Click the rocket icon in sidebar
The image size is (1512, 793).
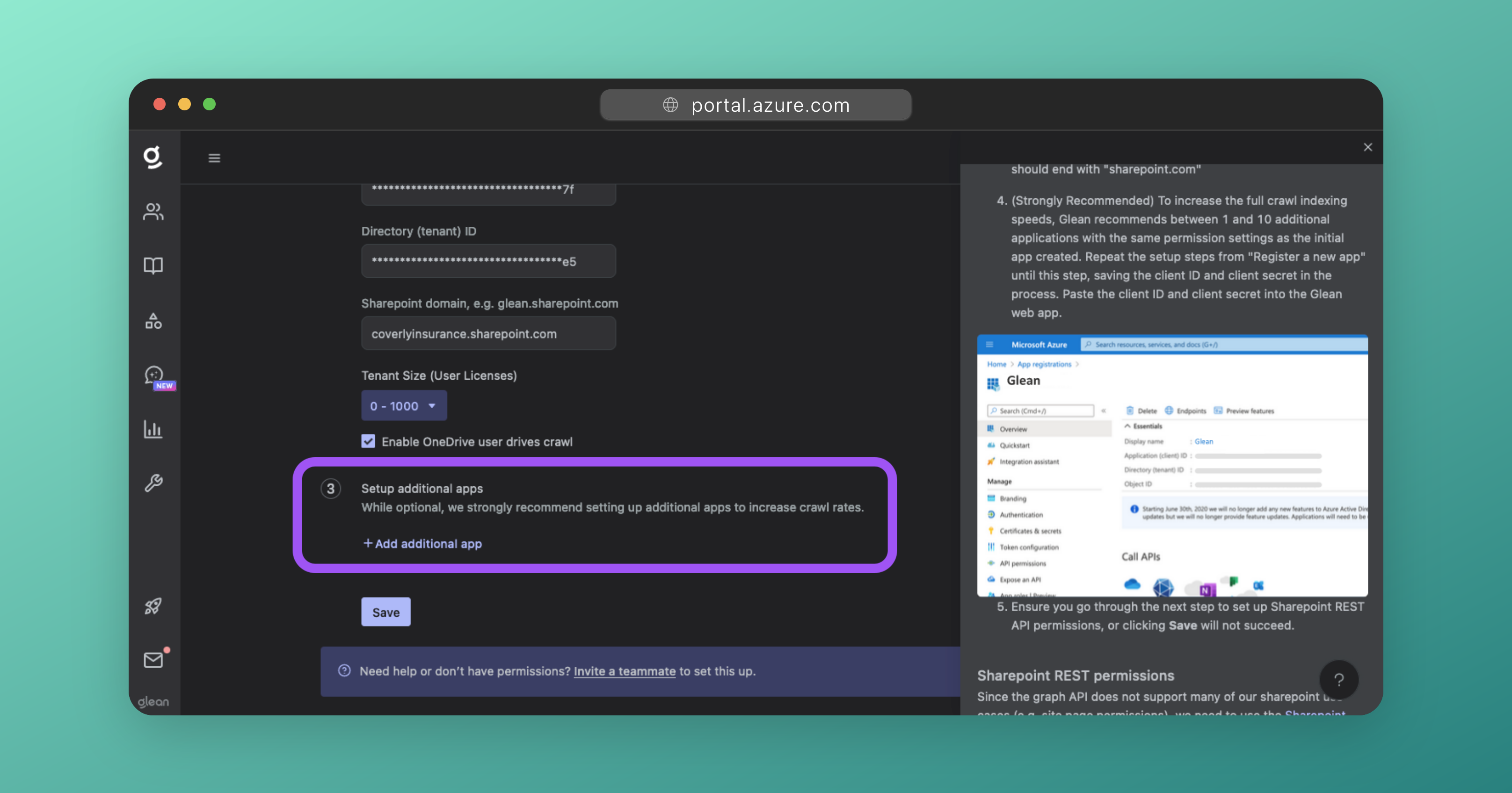click(x=153, y=606)
